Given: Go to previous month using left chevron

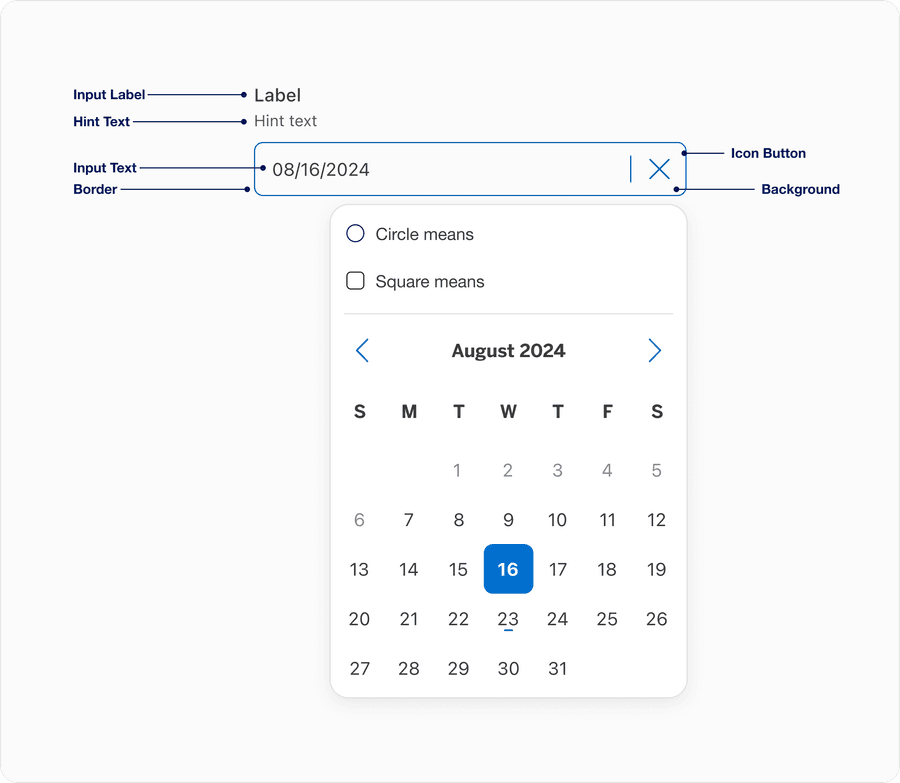Looking at the screenshot, I should [362, 350].
